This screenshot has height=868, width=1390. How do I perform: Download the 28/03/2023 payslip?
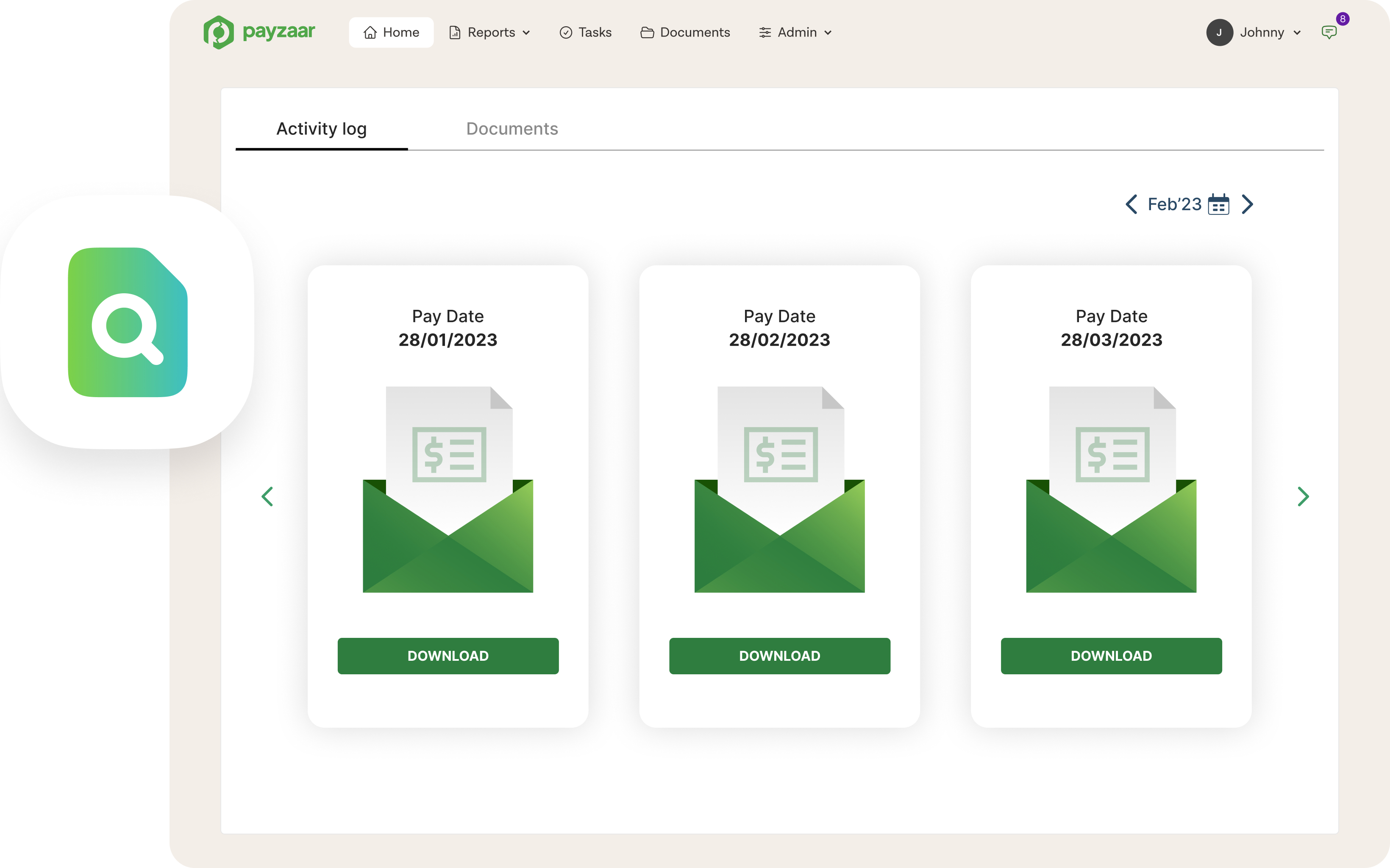point(1111,656)
